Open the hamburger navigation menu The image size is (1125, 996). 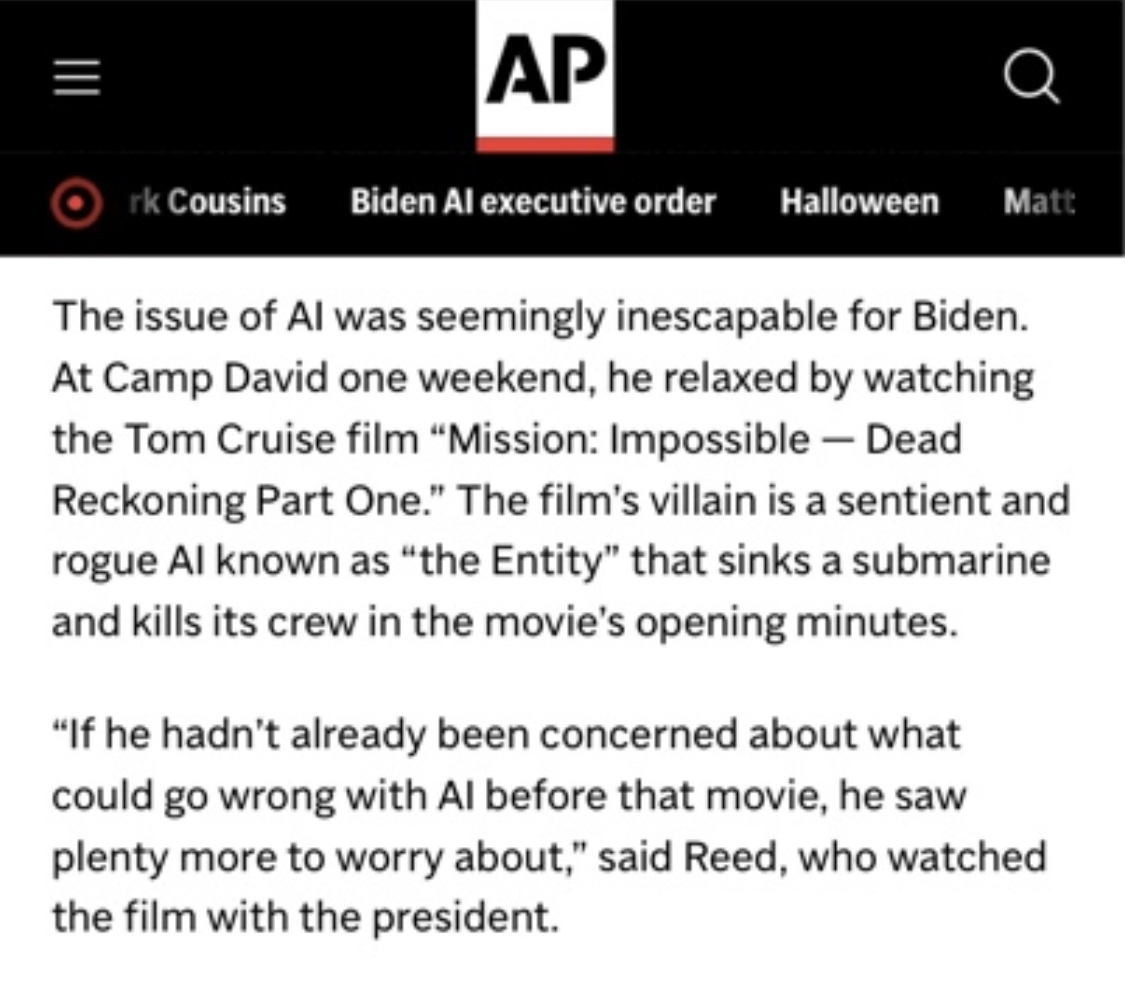(77, 77)
